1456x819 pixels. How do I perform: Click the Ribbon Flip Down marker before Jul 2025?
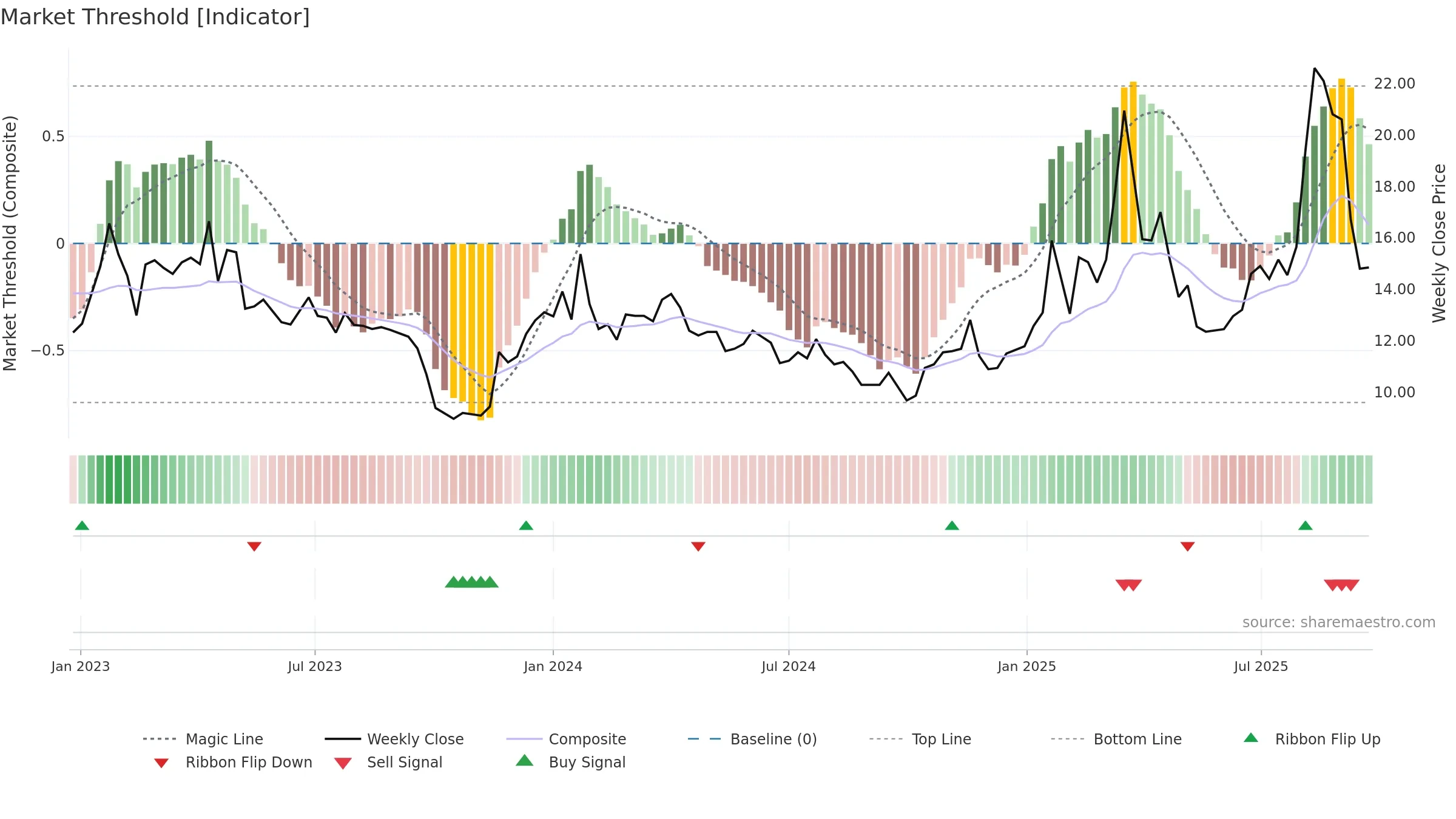tap(1187, 547)
